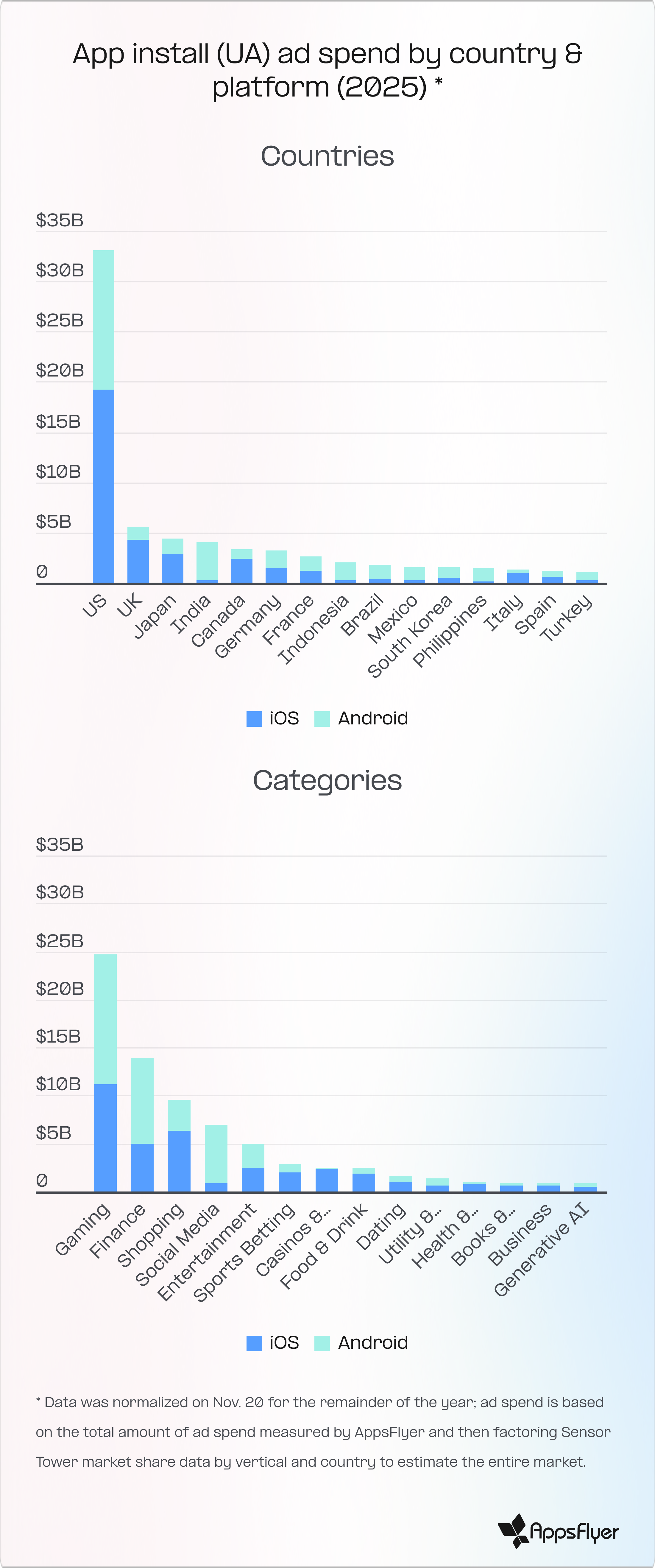Select the Social Media bar's Android segment
Screen dimensions: 655x1568
(216, 1153)
